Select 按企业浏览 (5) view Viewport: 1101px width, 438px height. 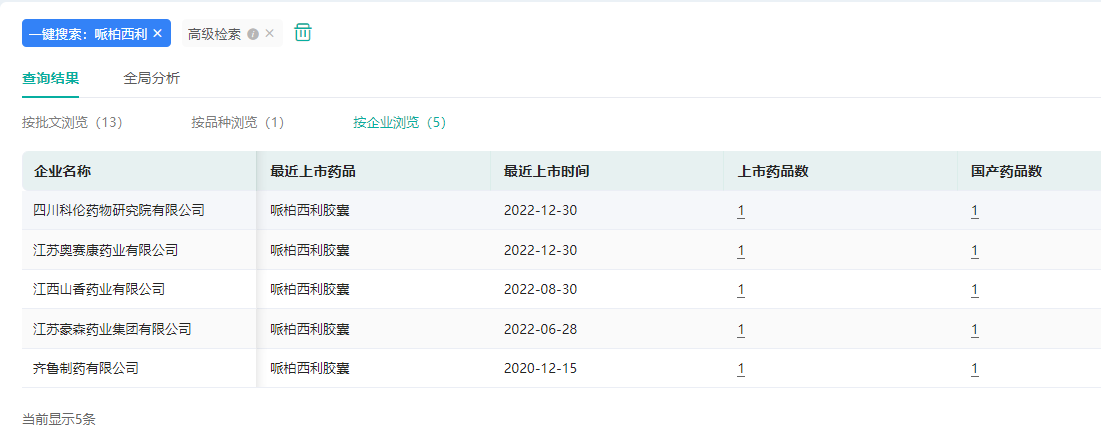point(399,123)
